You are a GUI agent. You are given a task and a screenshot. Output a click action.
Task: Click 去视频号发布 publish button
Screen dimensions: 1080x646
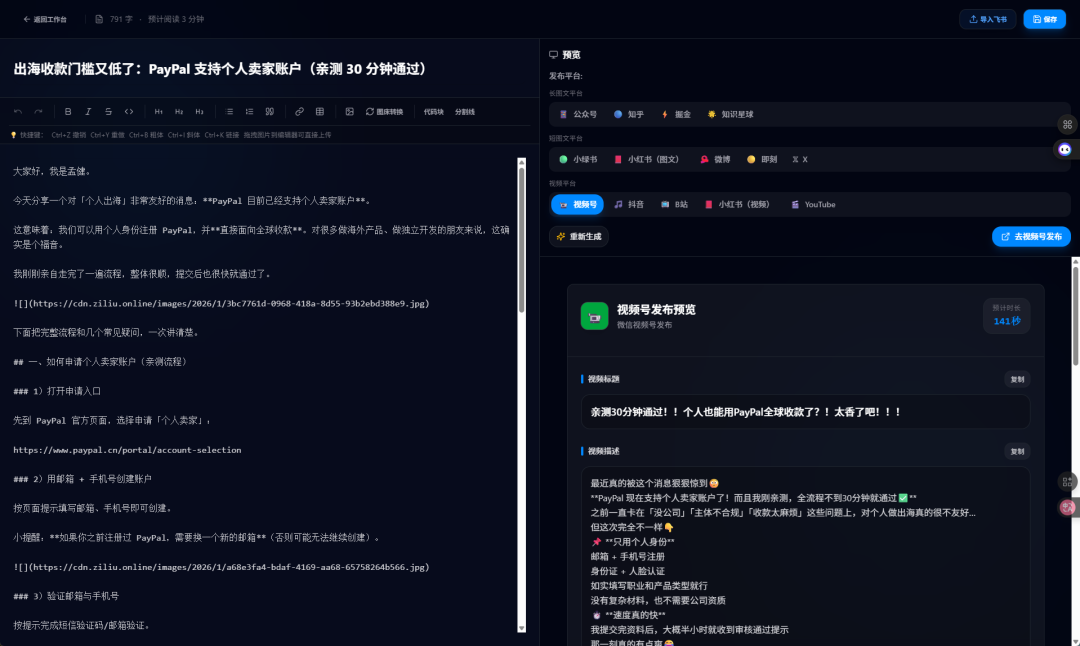(1031, 236)
